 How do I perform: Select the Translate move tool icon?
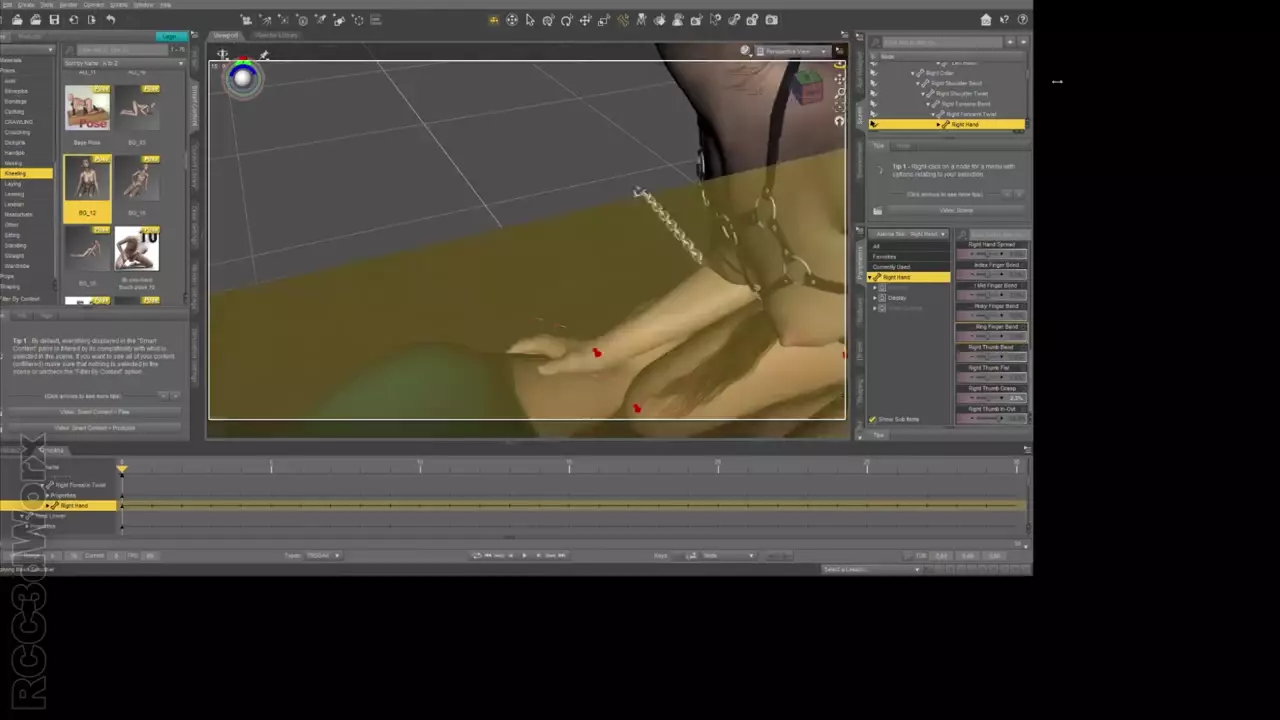tap(586, 20)
